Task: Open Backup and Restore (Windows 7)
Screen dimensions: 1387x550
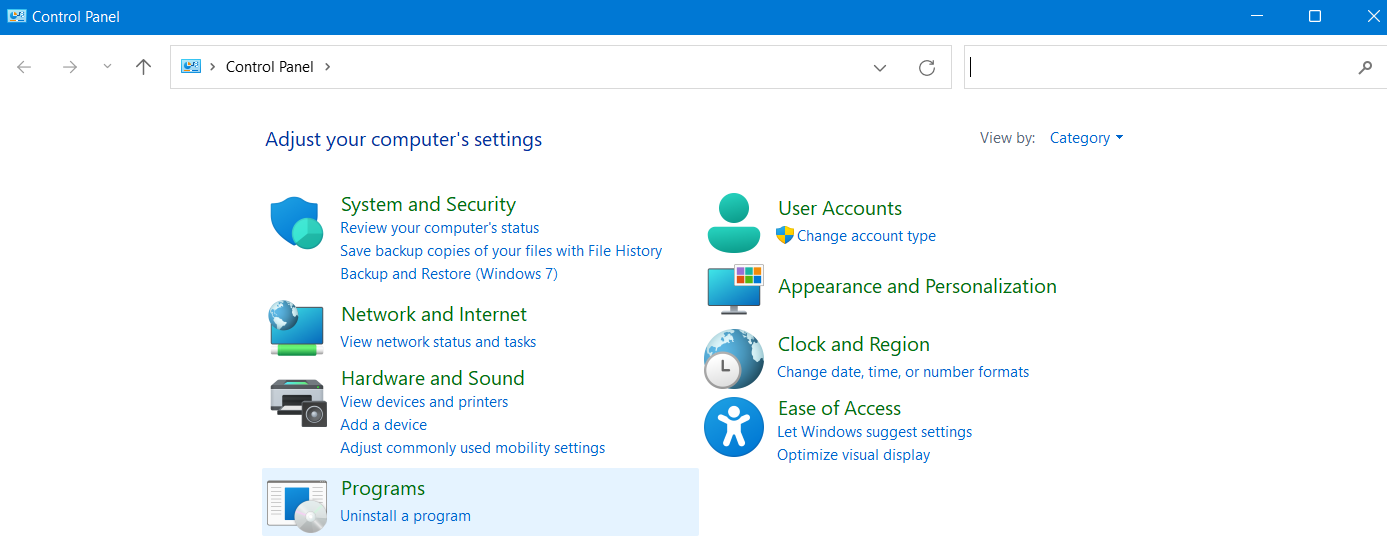Action: [x=449, y=274]
